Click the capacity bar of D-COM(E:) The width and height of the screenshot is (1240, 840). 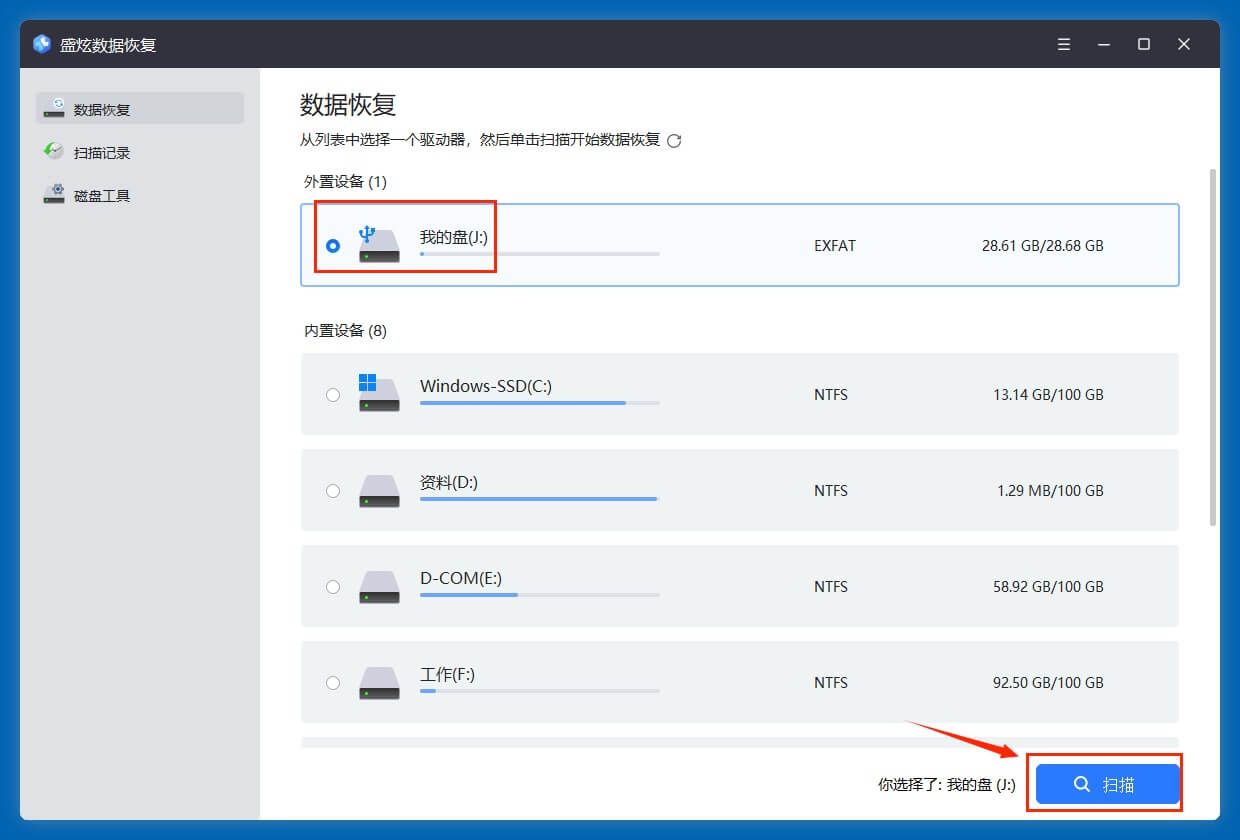click(x=539, y=594)
